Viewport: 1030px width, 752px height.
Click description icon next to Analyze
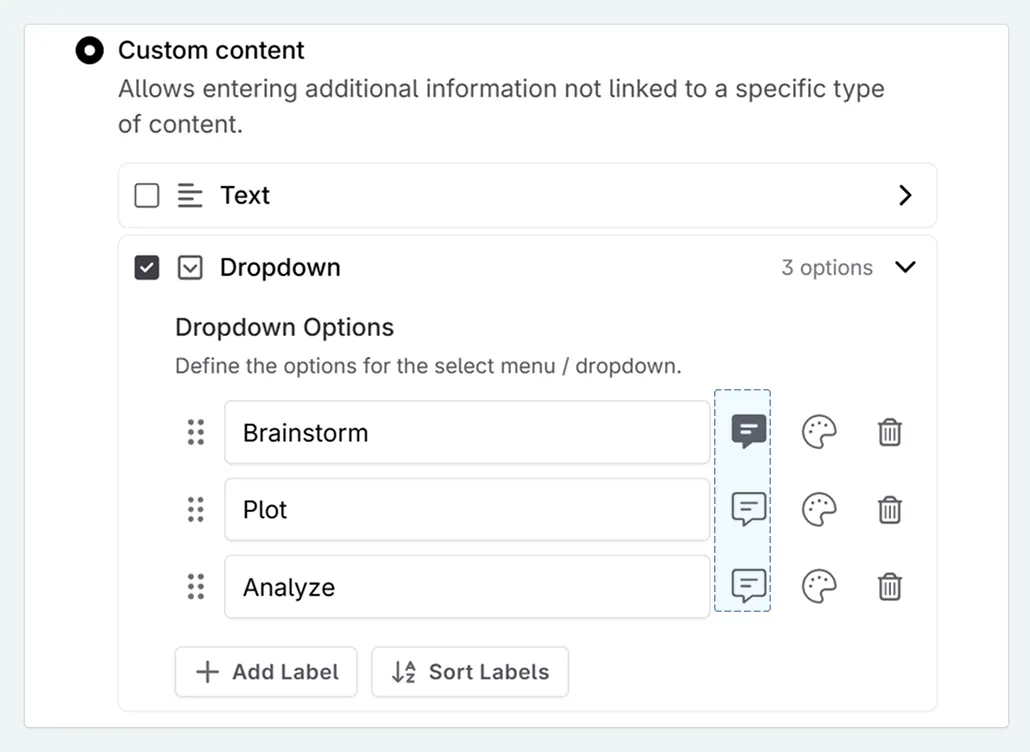tap(748, 586)
